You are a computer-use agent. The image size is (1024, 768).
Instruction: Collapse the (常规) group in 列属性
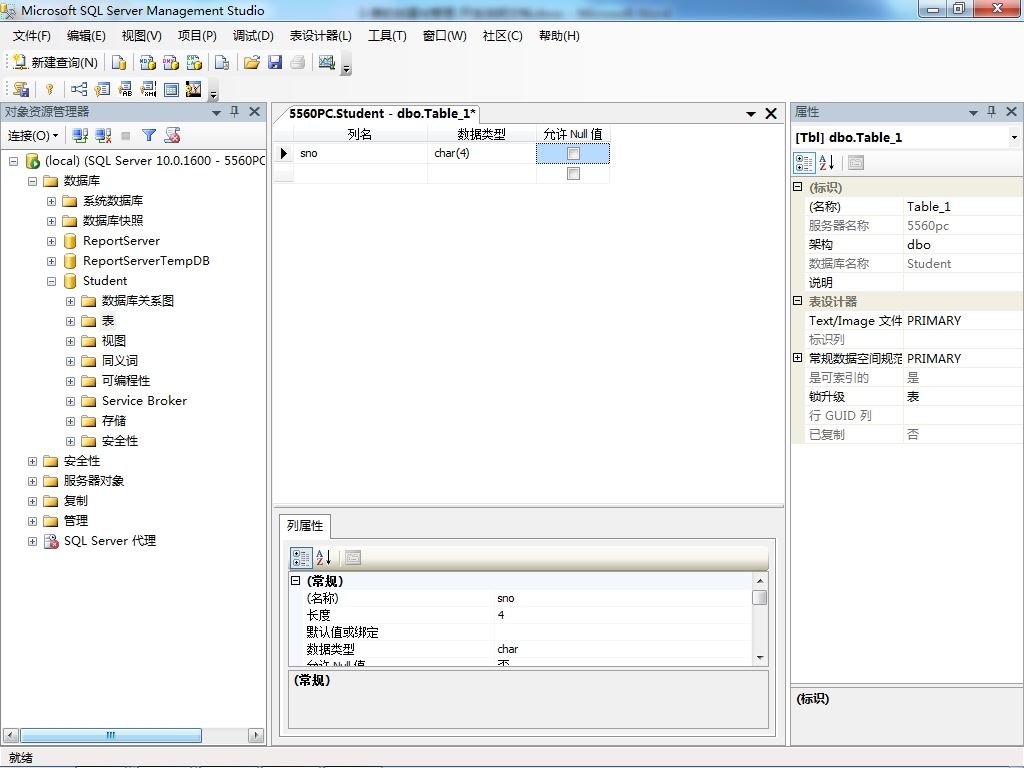(295, 581)
